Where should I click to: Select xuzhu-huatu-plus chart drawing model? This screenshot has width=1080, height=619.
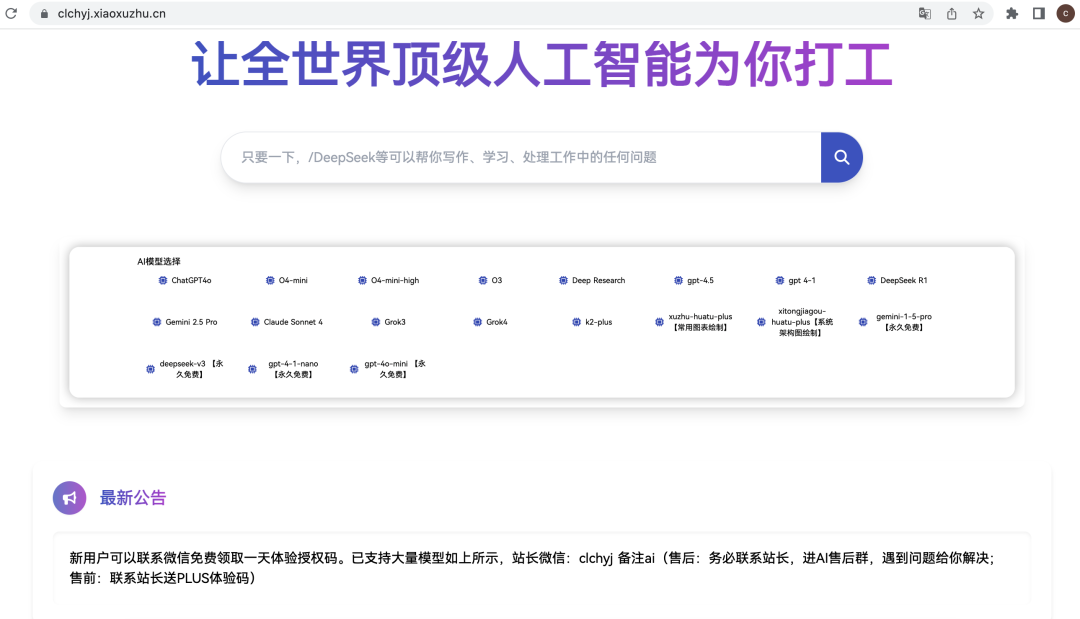pyautogui.click(x=694, y=322)
